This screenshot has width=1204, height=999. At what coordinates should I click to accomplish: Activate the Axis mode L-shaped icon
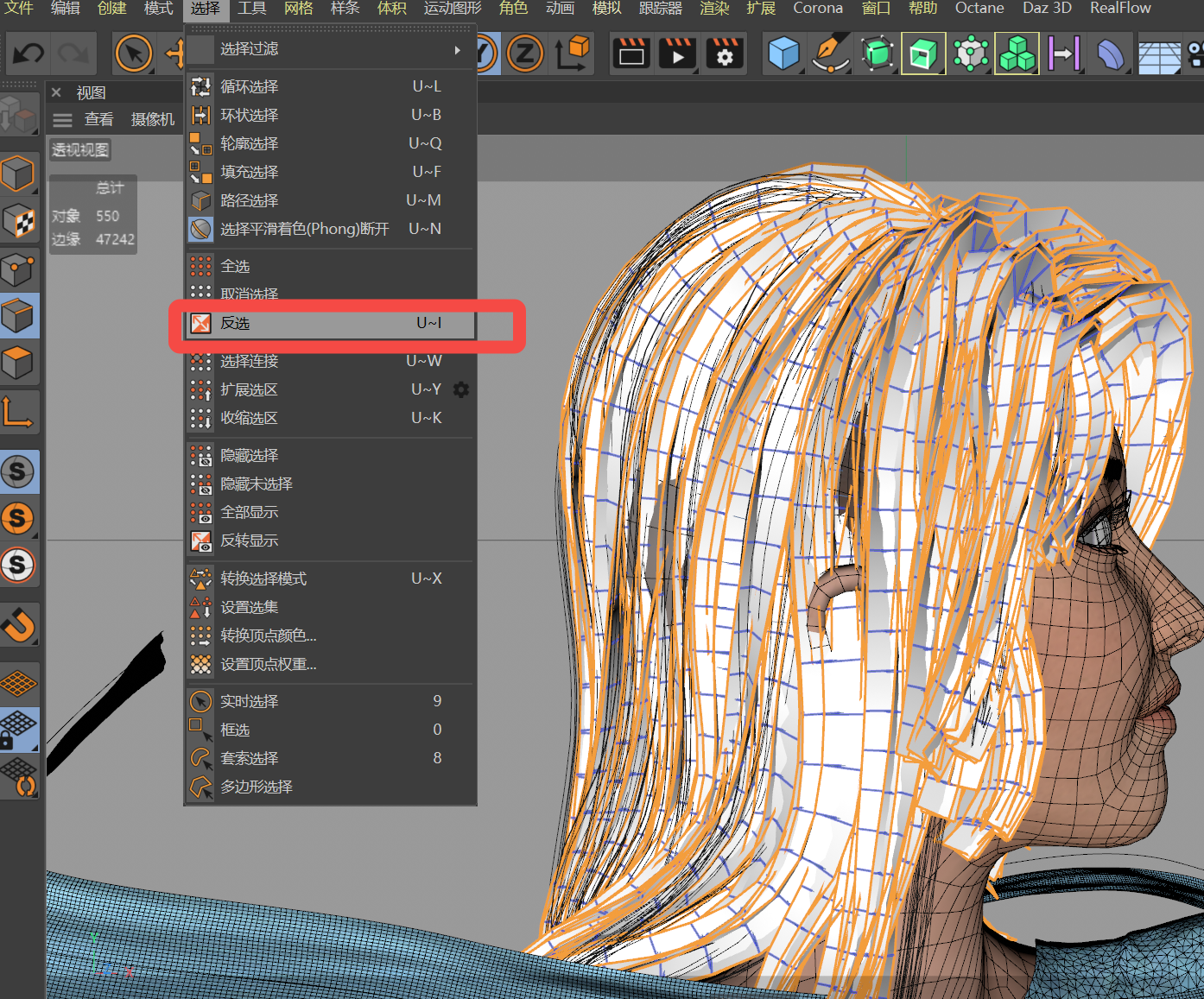[x=19, y=410]
